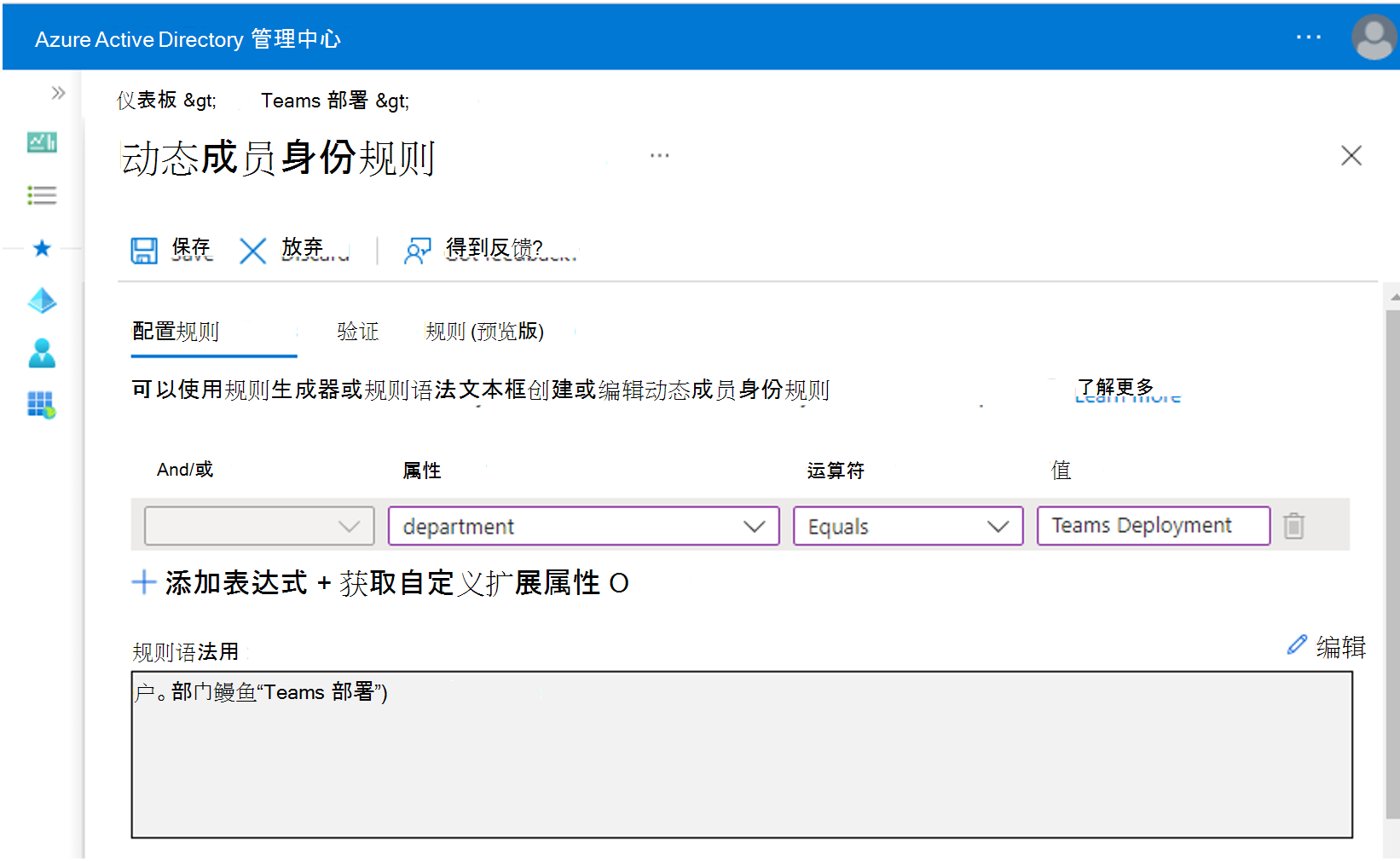
Task: Click 编辑 to edit rule syntax
Action: point(1327,647)
